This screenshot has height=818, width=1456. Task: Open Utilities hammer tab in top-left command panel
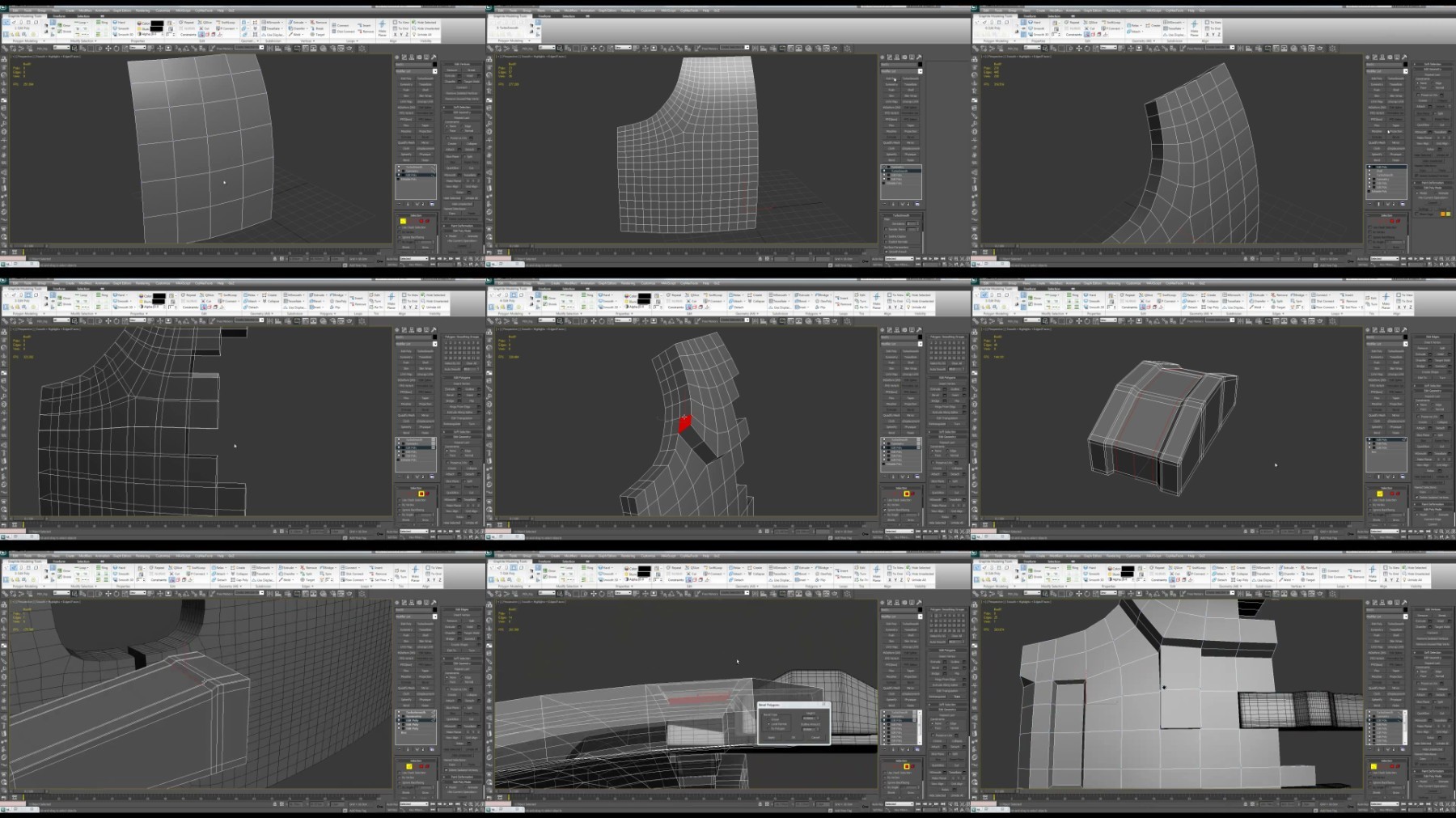click(434, 57)
